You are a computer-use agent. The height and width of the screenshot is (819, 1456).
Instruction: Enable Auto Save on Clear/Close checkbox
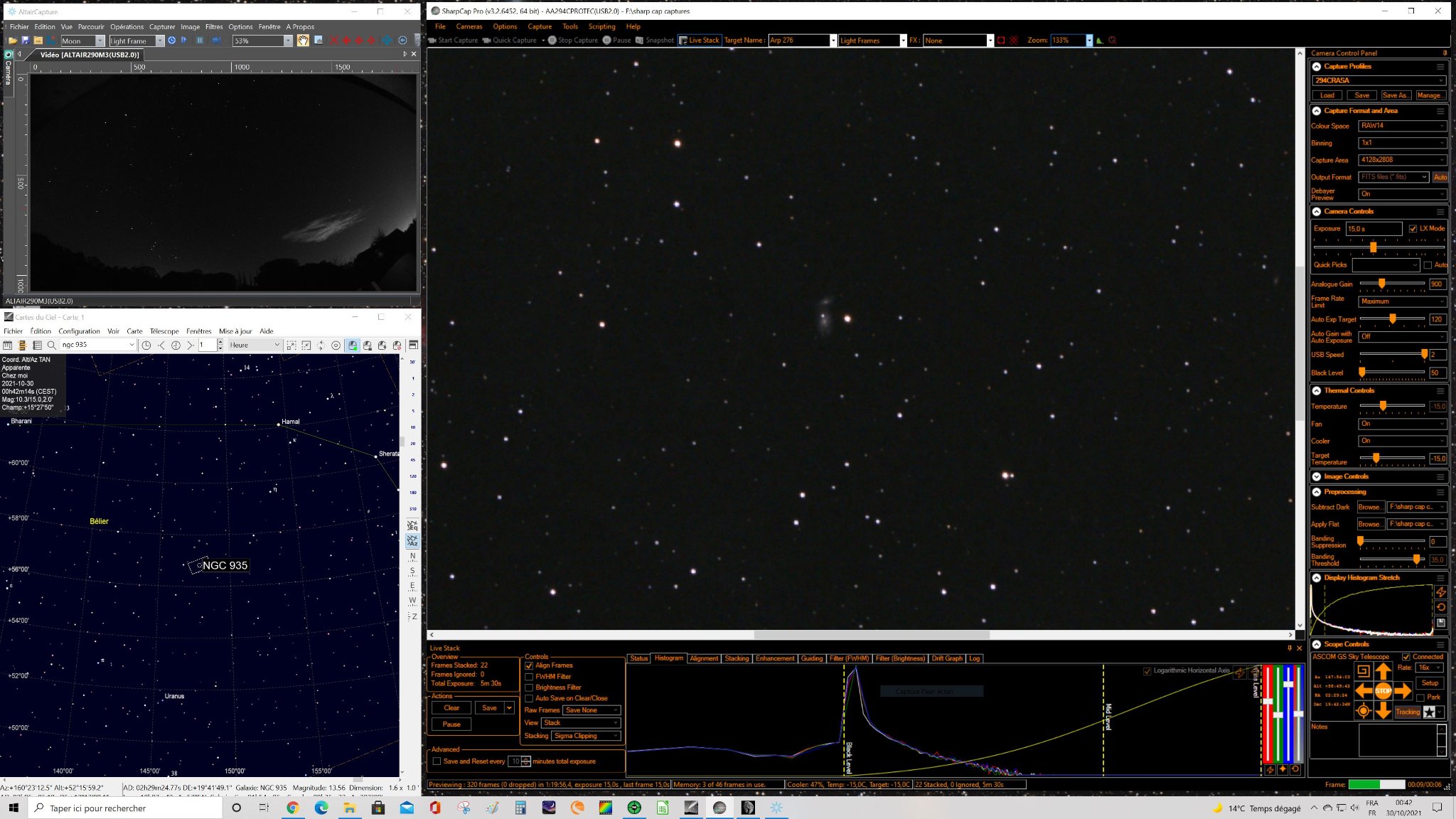coord(529,699)
